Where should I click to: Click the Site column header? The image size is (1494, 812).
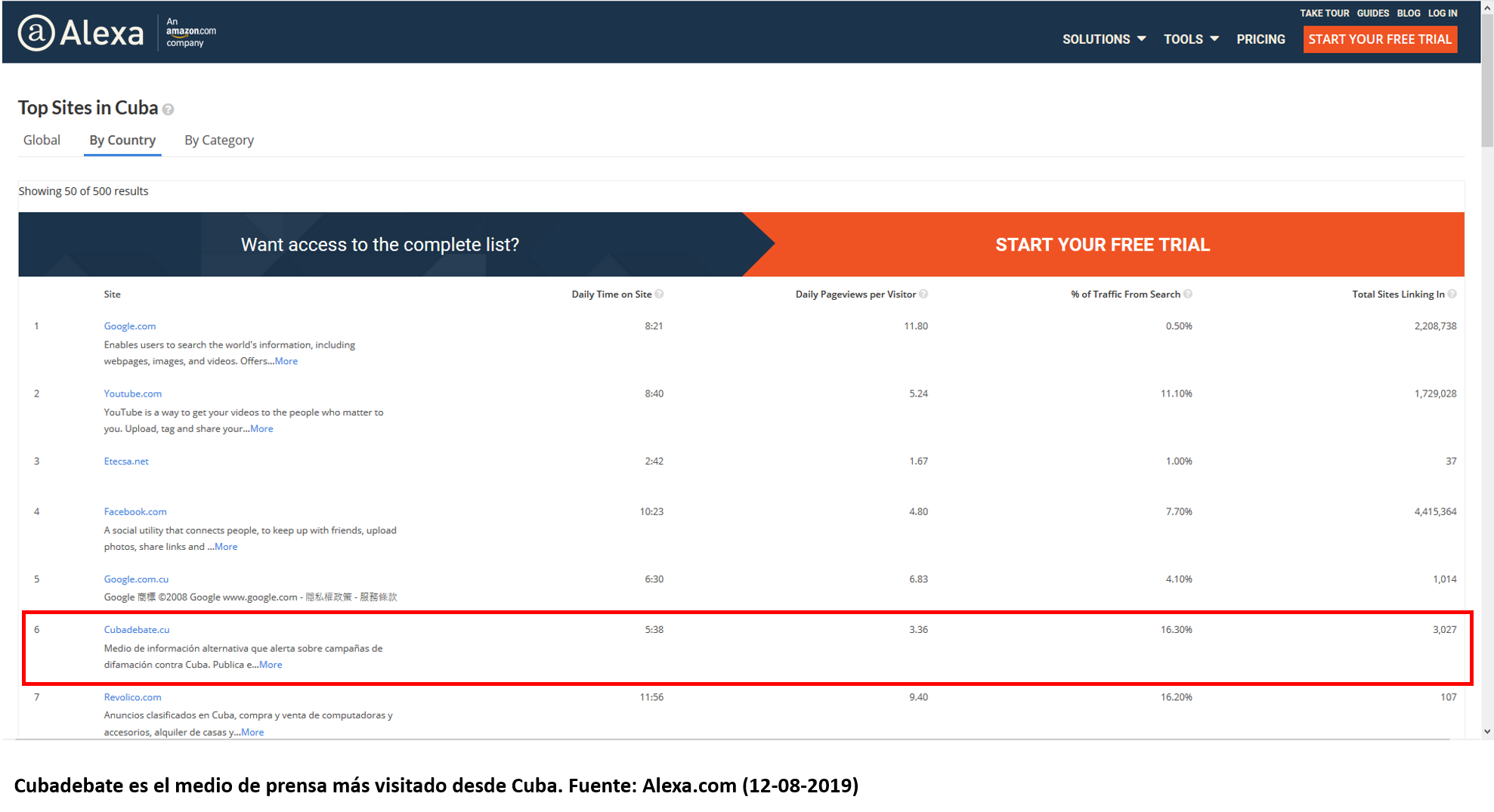[x=112, y=295]
